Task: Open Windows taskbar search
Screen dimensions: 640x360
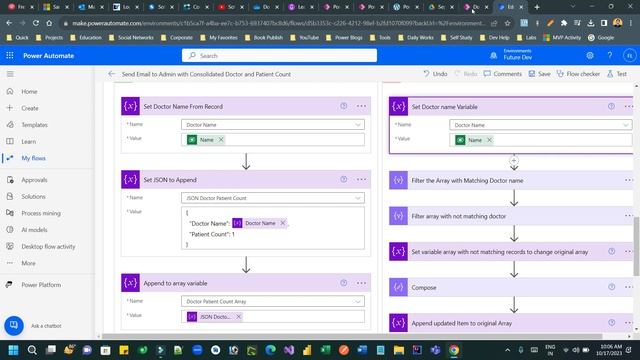Action: point(32,350)
